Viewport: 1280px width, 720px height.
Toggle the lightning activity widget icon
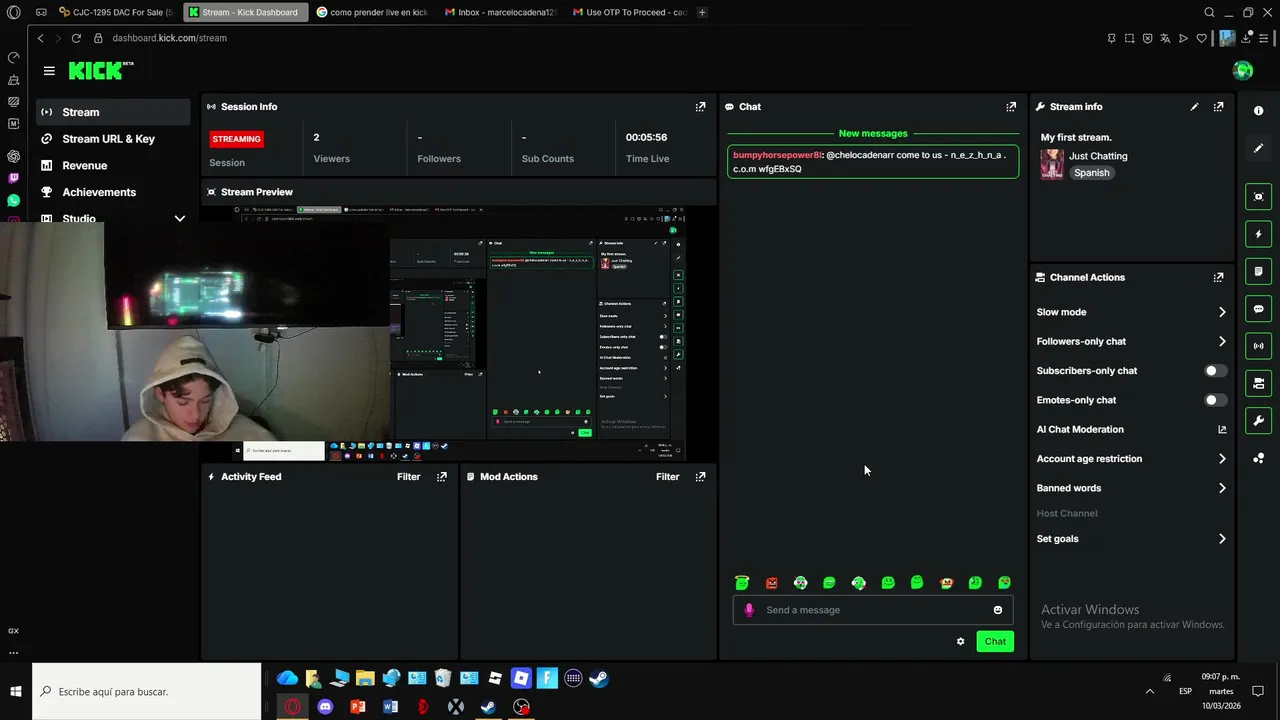1259,234
